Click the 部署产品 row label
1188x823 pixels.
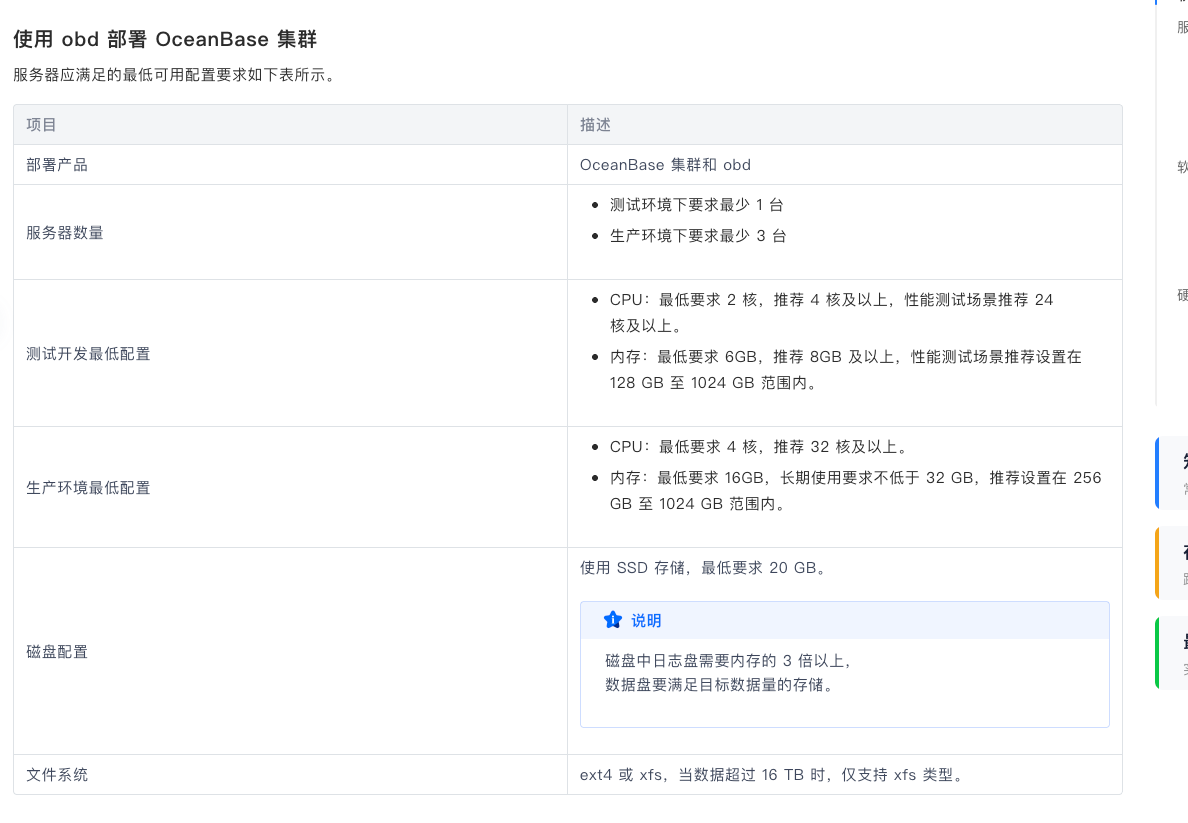[57, 165]
